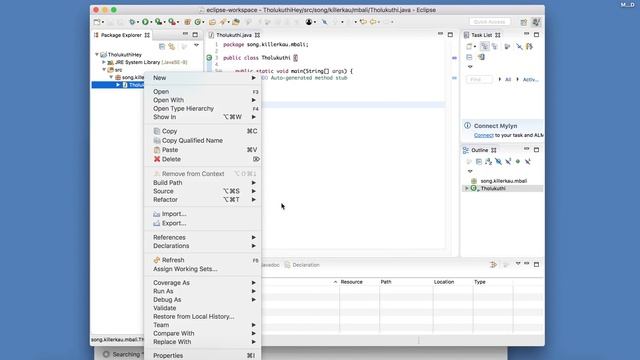This screenshot has width=640, height=360.
Task: Toggle Scheduled view in Task List
Action: tap(494, 47)
